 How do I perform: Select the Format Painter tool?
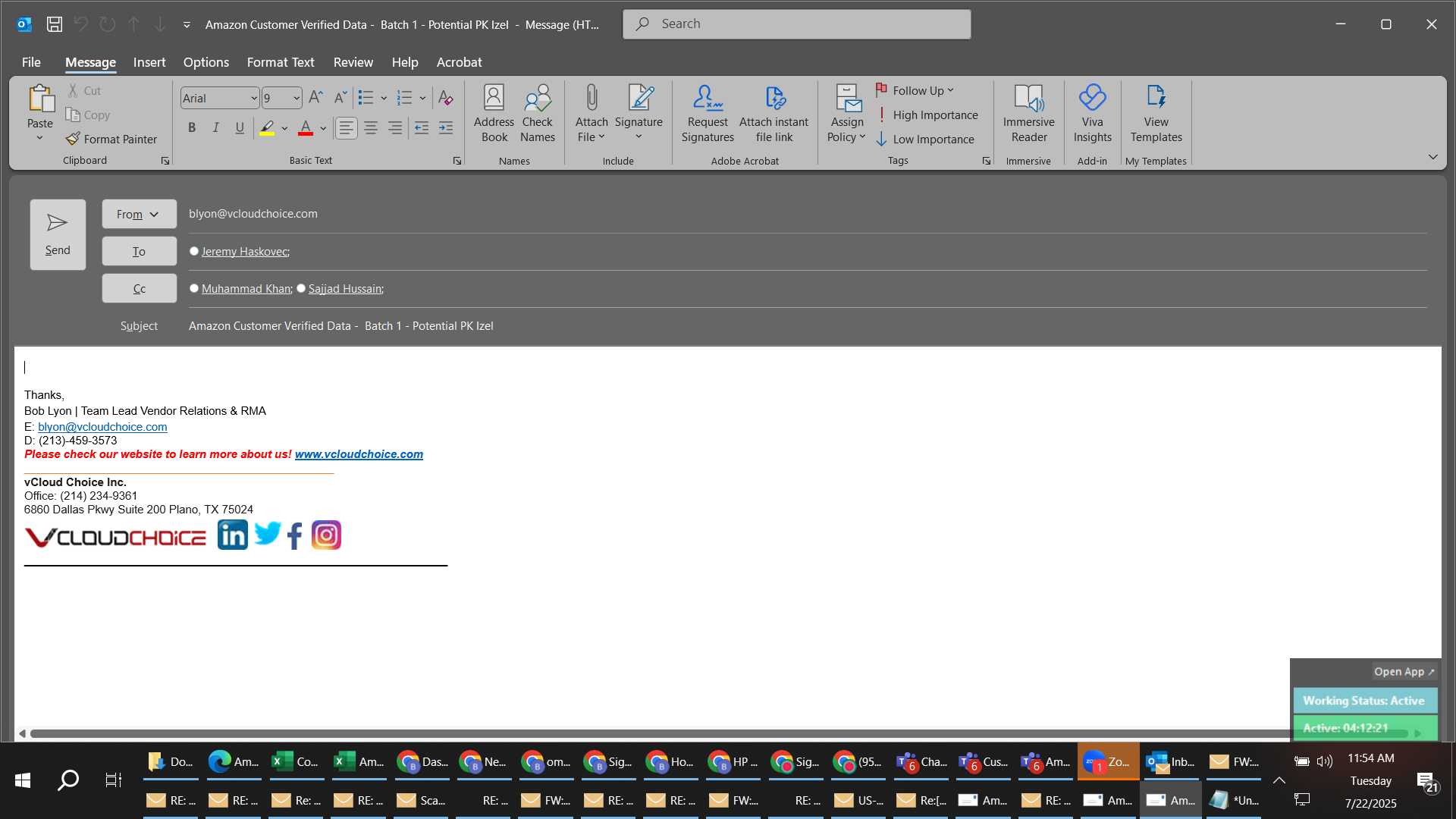click(x=111, y=140)
